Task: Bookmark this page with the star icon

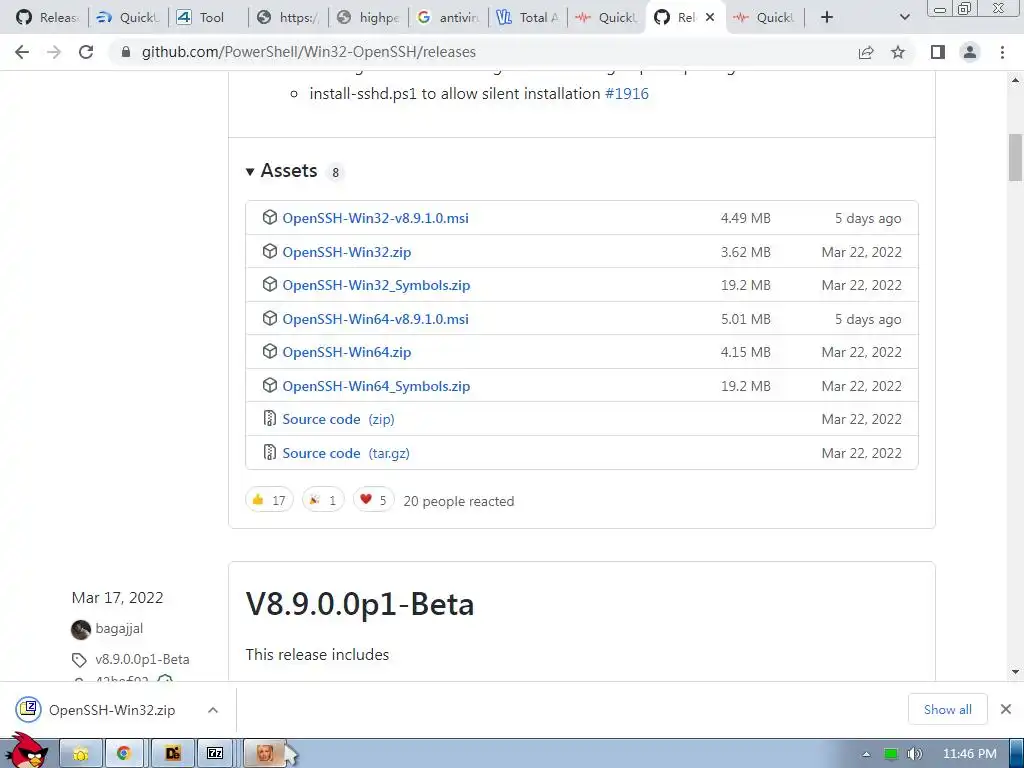Action: point(898,52)
